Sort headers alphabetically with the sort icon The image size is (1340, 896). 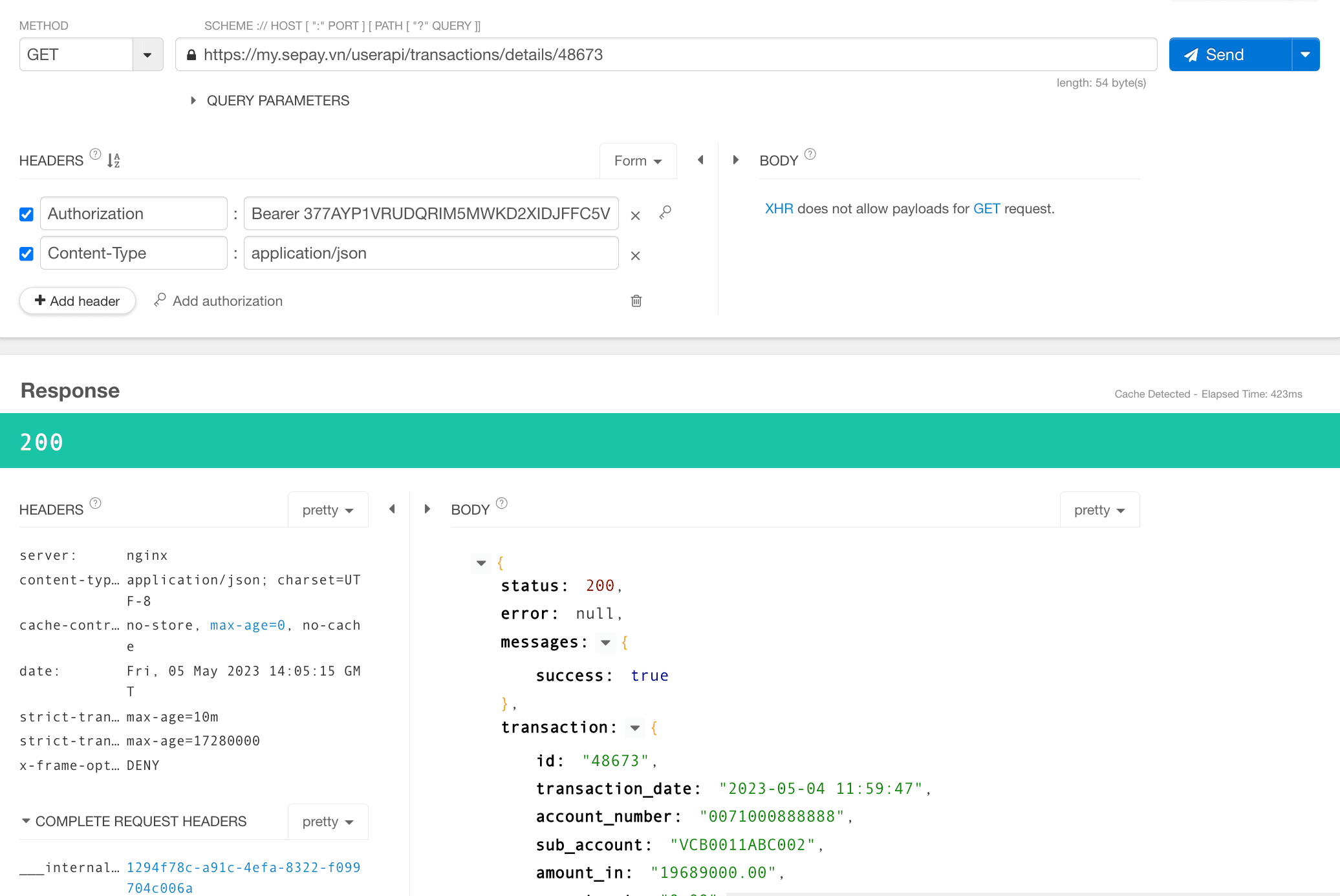[x=112, y=160]
